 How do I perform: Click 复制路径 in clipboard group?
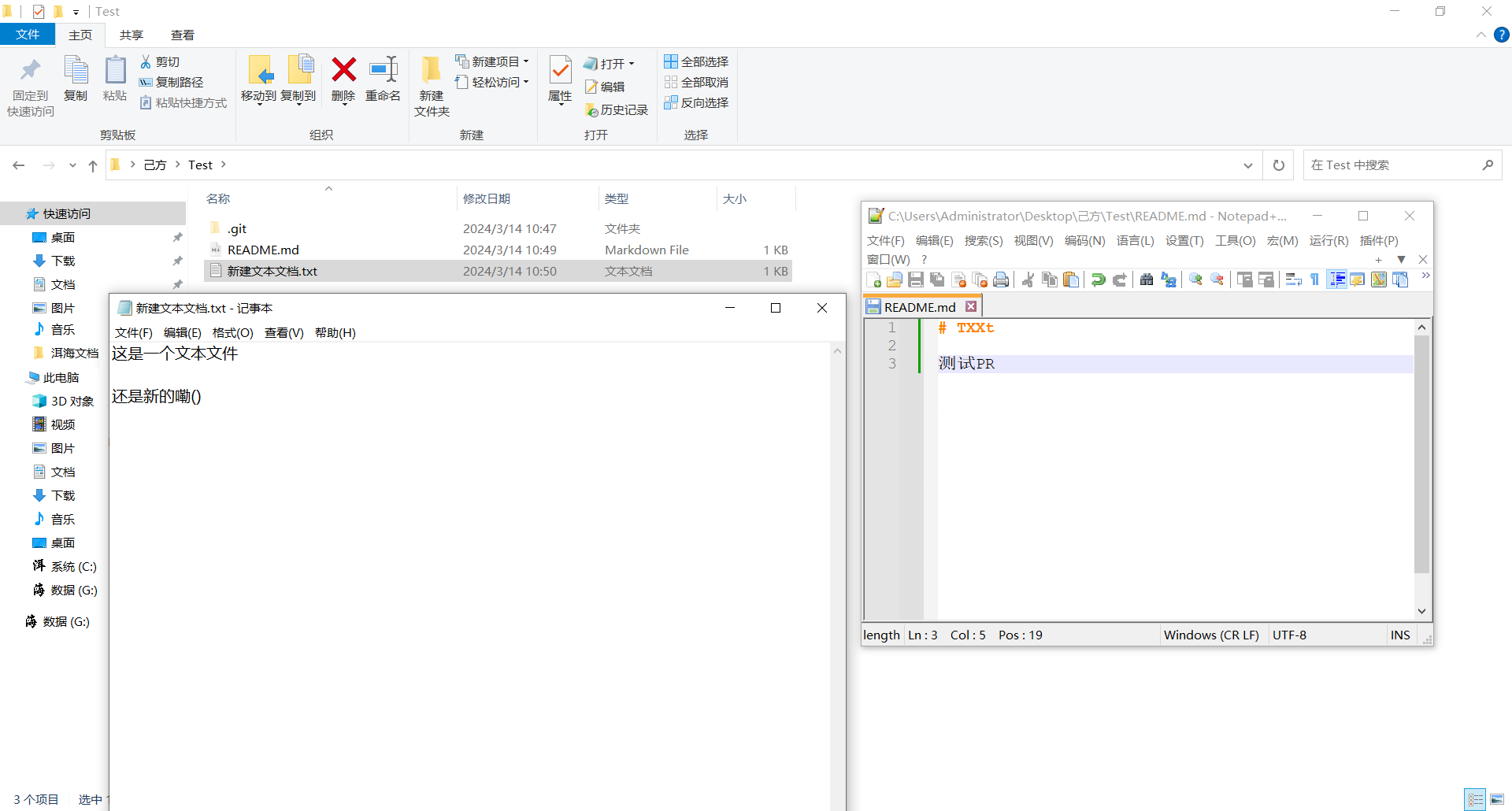tap(172, 82)
